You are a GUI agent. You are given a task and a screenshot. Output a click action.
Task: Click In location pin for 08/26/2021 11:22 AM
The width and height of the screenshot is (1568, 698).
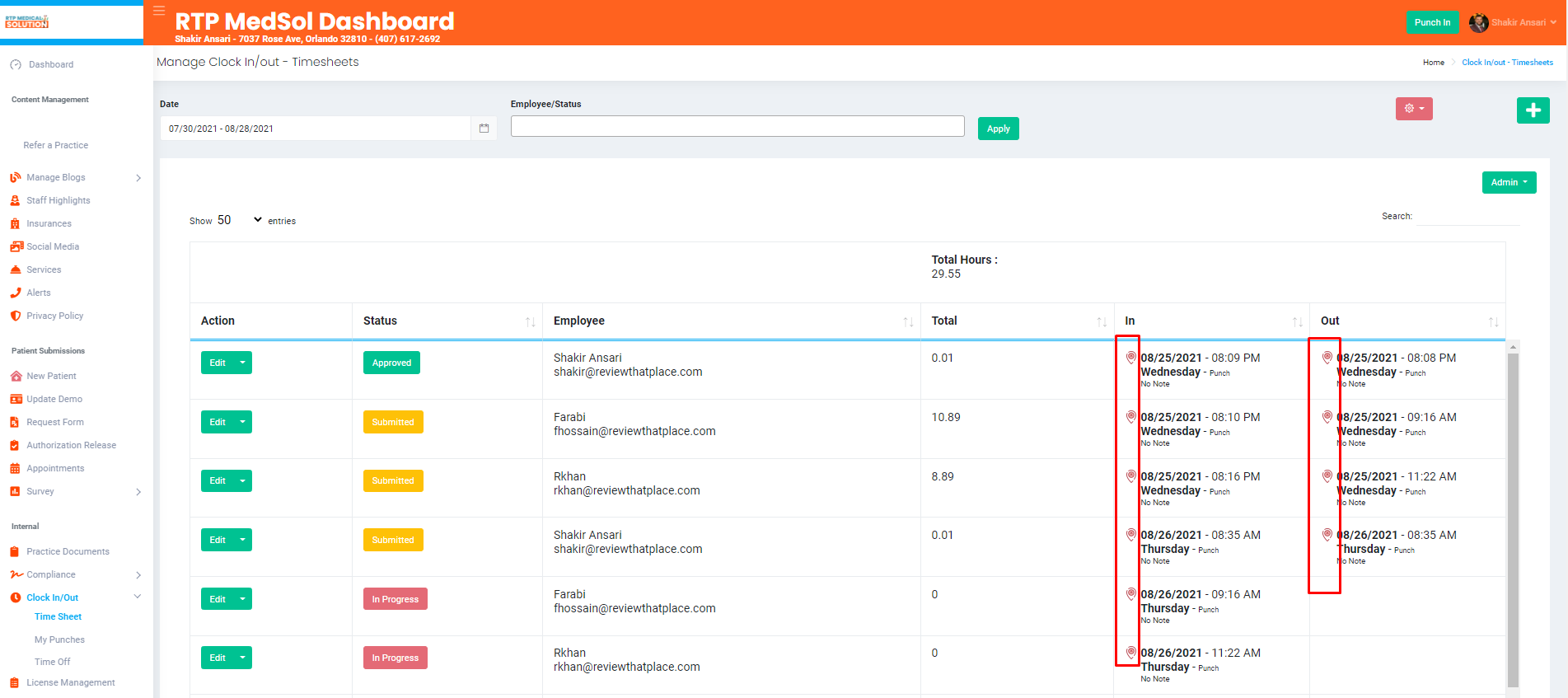coord(1131,653)
